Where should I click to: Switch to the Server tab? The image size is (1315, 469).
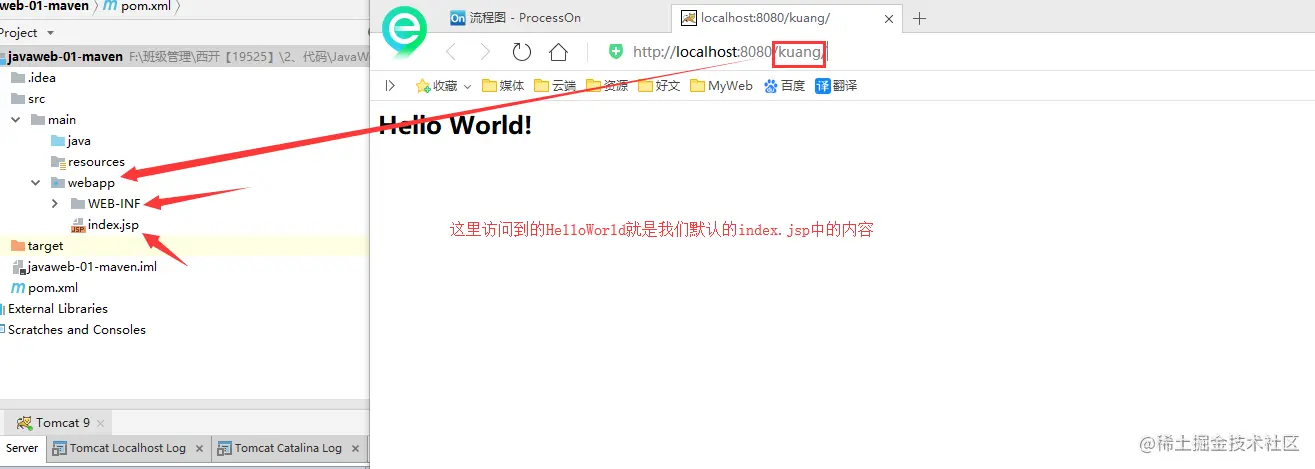coord(22,448)
